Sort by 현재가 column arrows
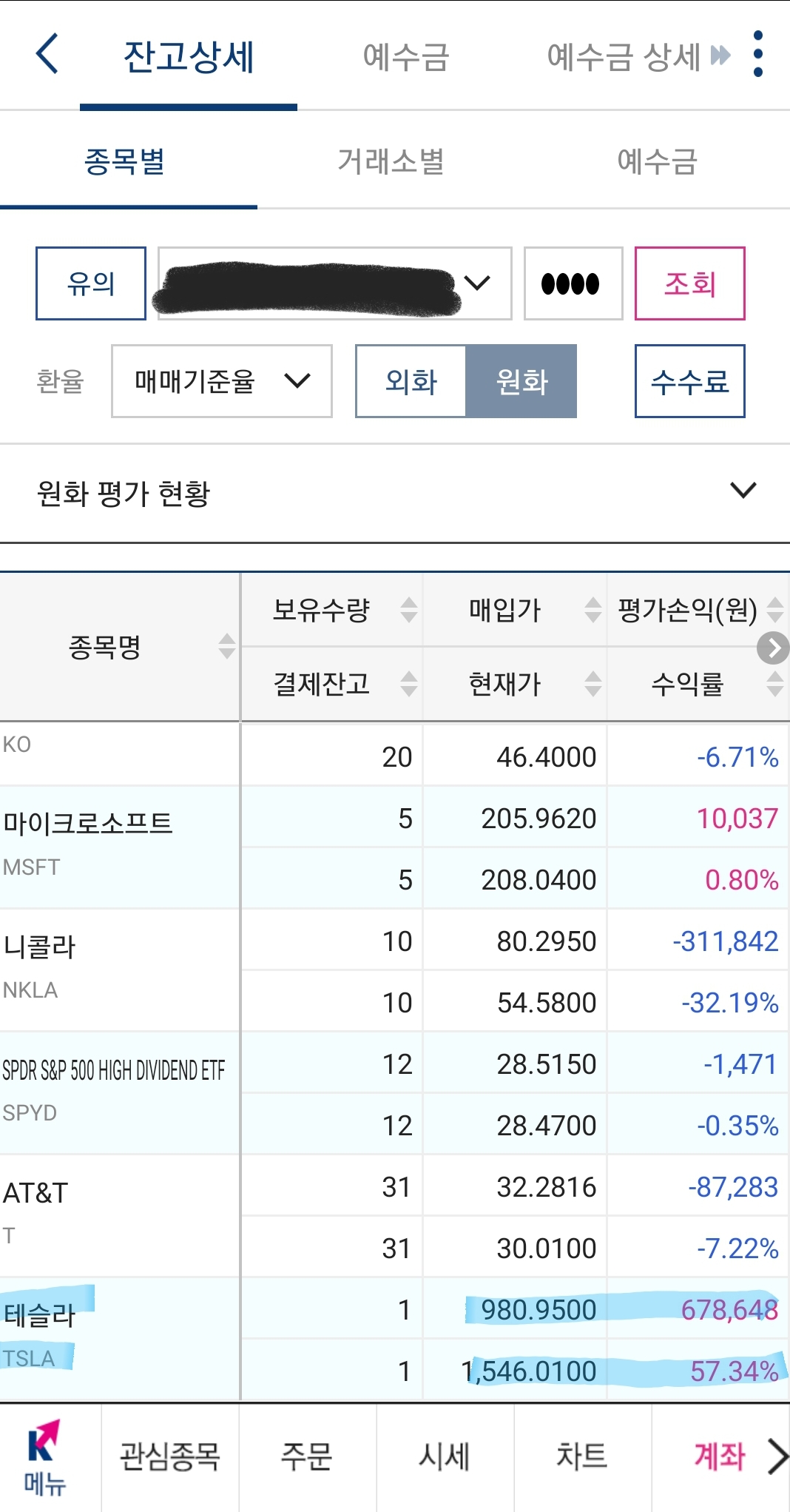The width and height of the screenshot is (790, 1512). 592,683
